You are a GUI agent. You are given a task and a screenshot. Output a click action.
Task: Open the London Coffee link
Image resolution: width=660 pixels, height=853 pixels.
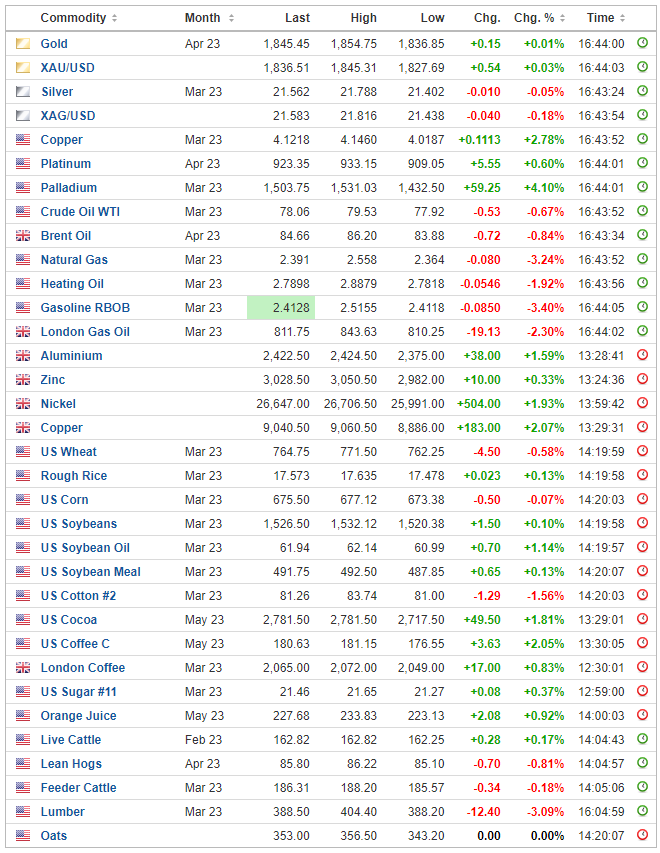pyautogui.click(x=83, y=667)
